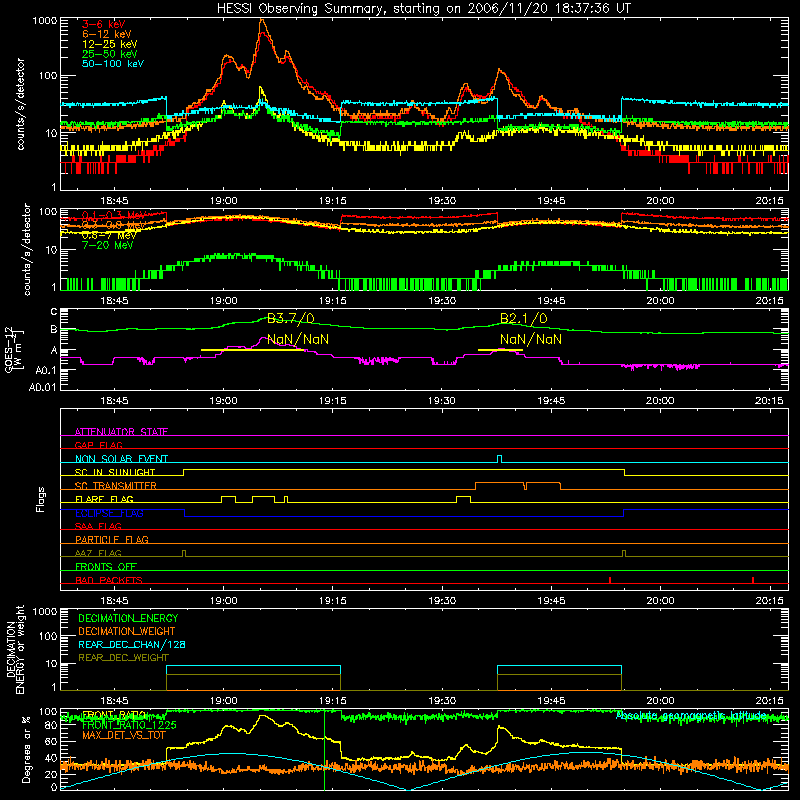Click the ECLIPSE_FLAG label

pos(109,513)
